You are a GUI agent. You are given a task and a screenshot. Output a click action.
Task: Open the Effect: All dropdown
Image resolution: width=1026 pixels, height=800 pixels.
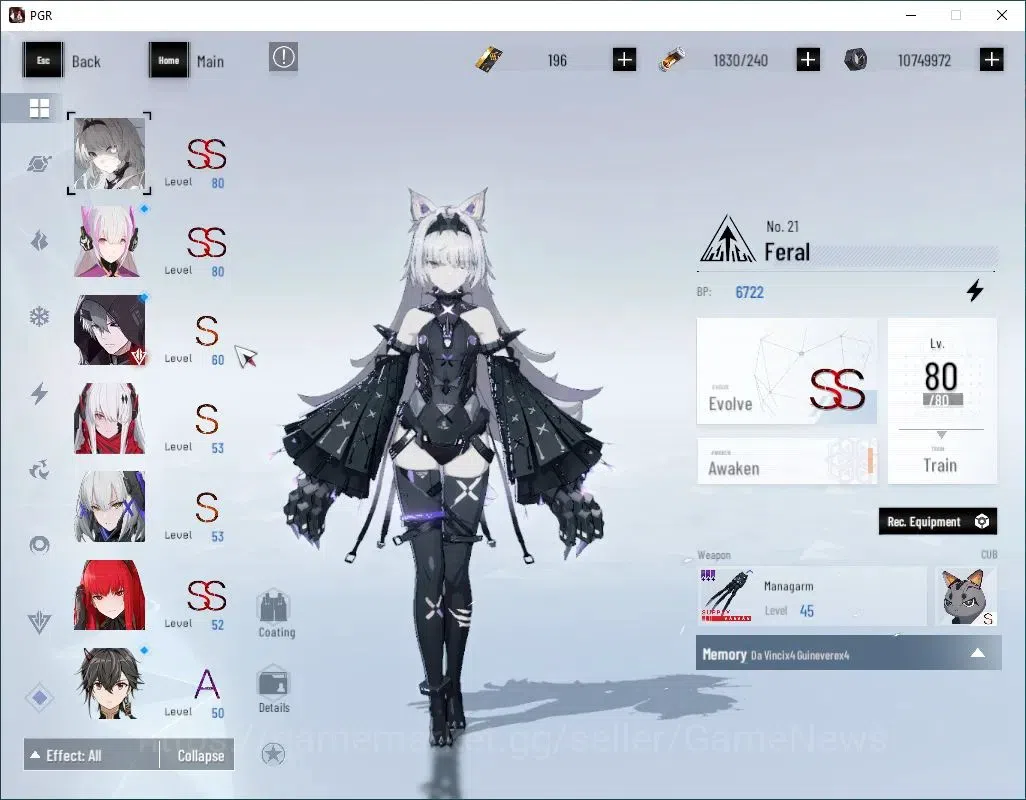pos(91,755)
